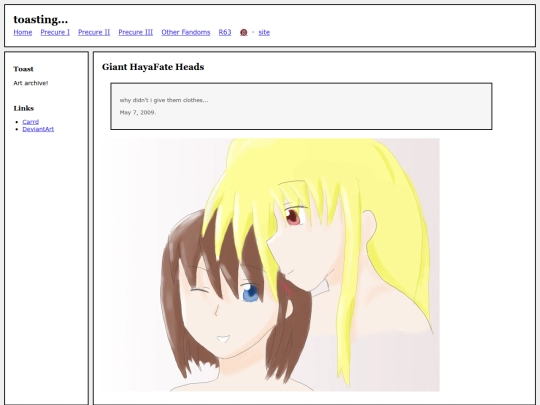Click the Toast sidebar heading

pyautogui.click(x=23, y=69)
